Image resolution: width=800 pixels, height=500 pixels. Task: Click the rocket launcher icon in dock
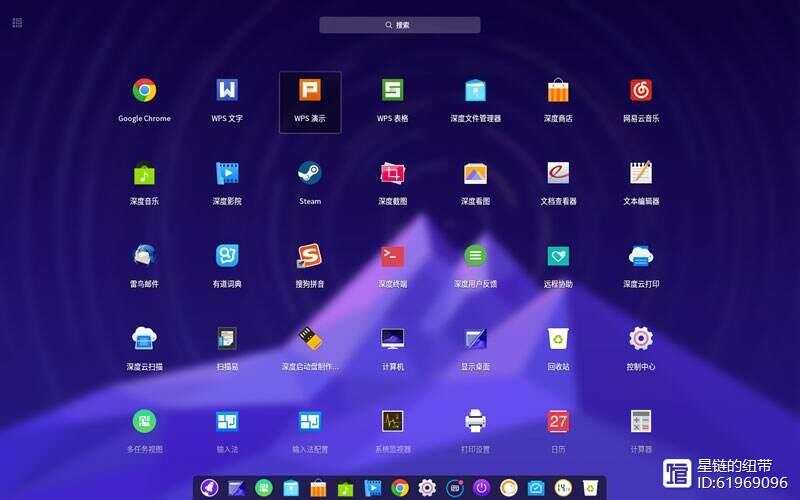click(209, 488)
